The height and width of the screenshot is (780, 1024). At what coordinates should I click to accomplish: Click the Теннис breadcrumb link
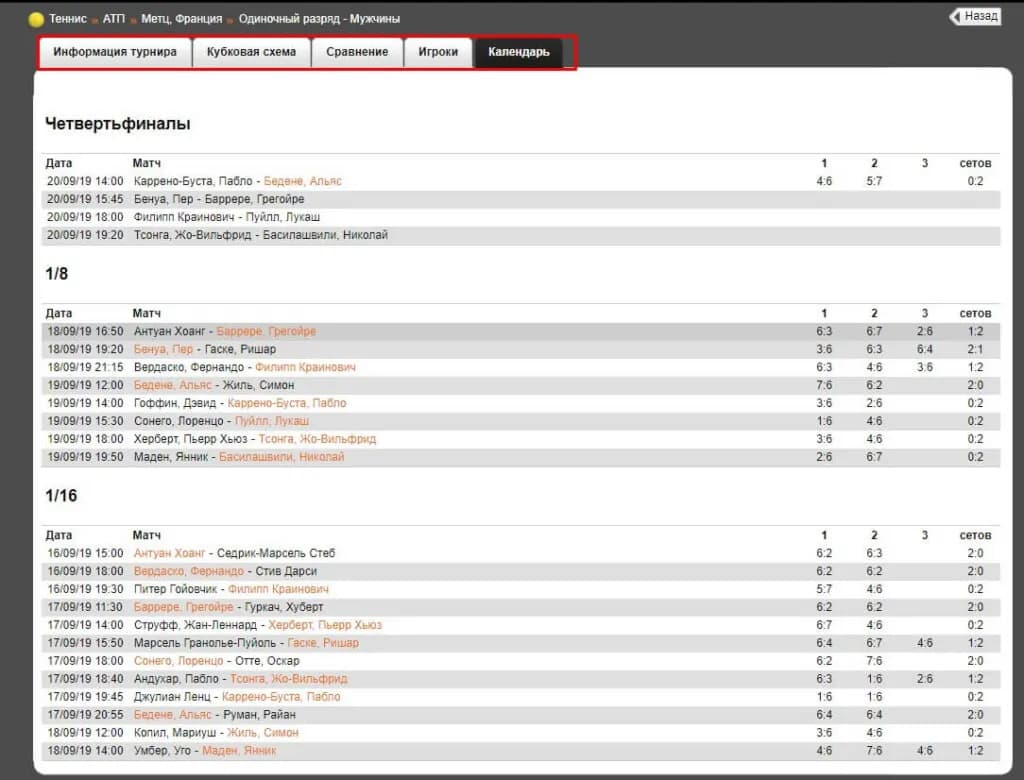coord(68,19)
